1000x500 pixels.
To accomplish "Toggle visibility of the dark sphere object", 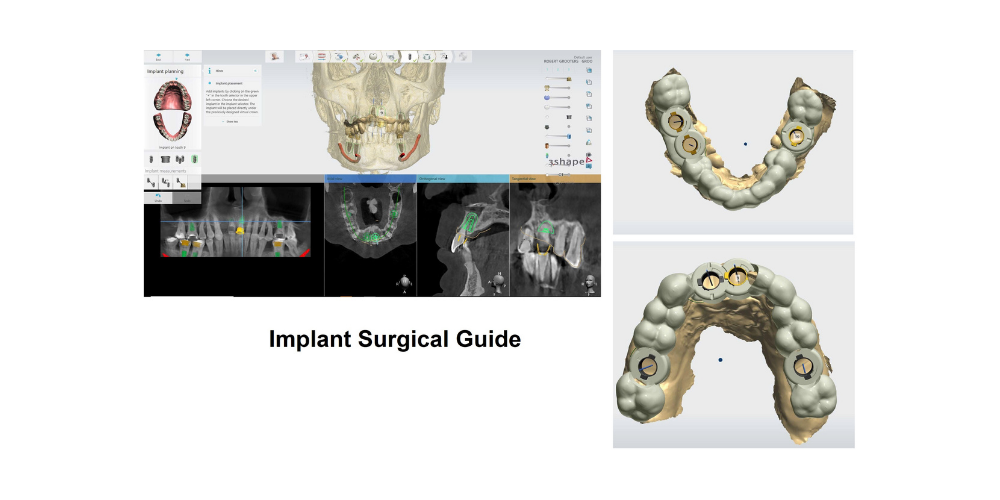I will tap(546, 129).
